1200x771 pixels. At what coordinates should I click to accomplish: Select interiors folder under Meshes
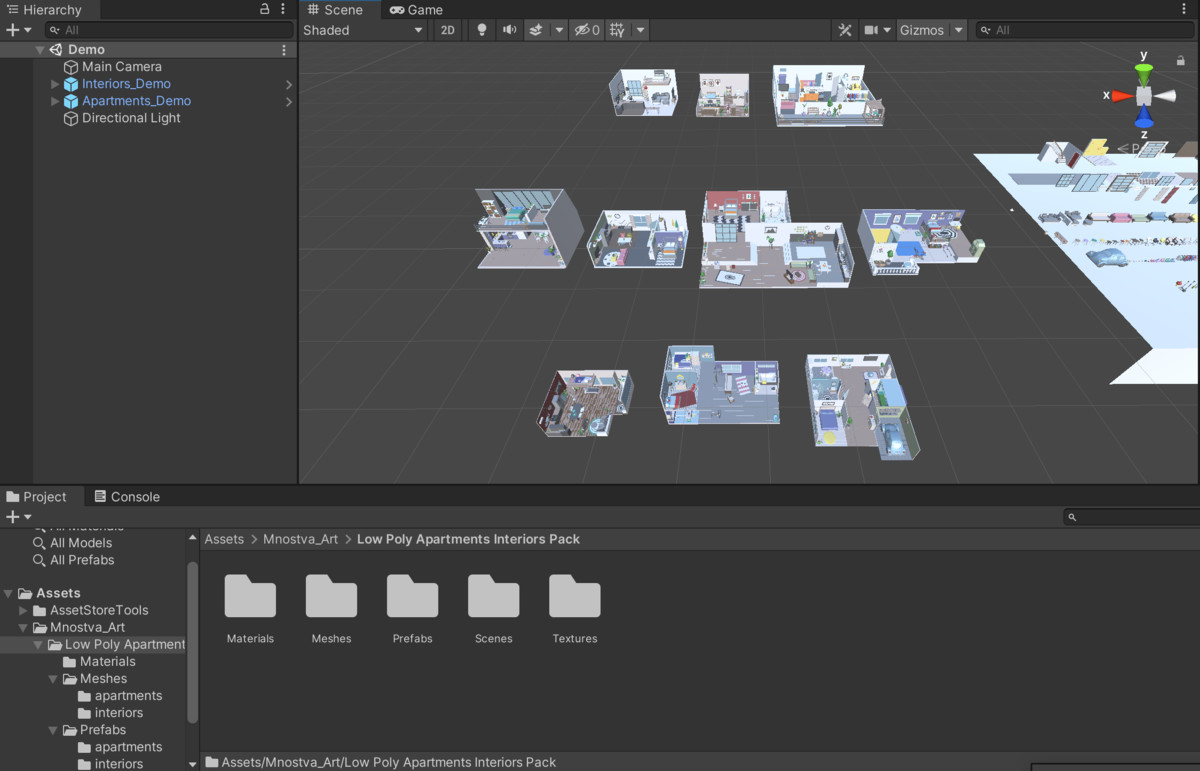(118, 713)
